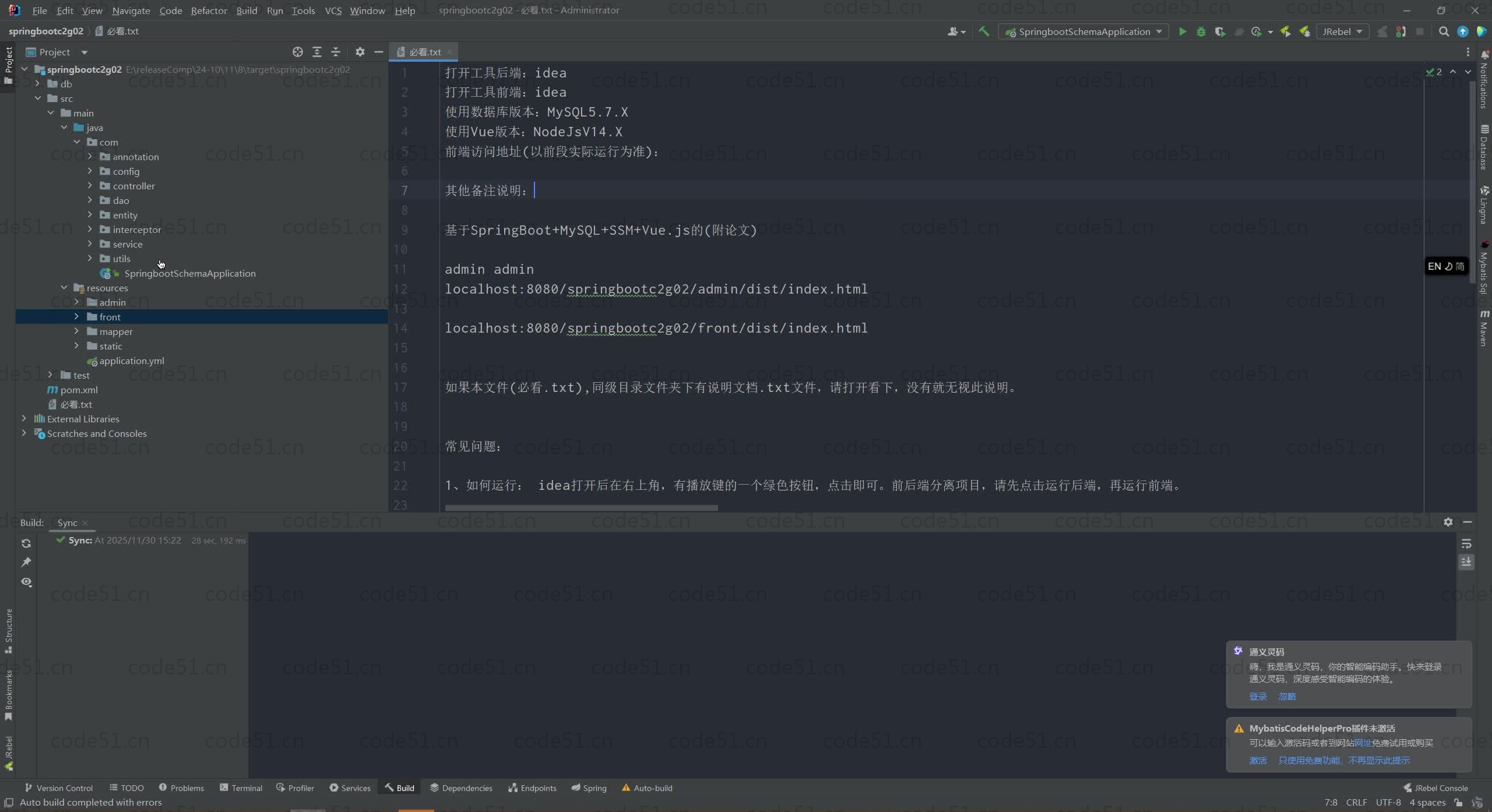Image resolution: width=1492 pixels, height=812 pixels.
Task: Toggle the eye view option in the Build panel
Action: (26, 582)
